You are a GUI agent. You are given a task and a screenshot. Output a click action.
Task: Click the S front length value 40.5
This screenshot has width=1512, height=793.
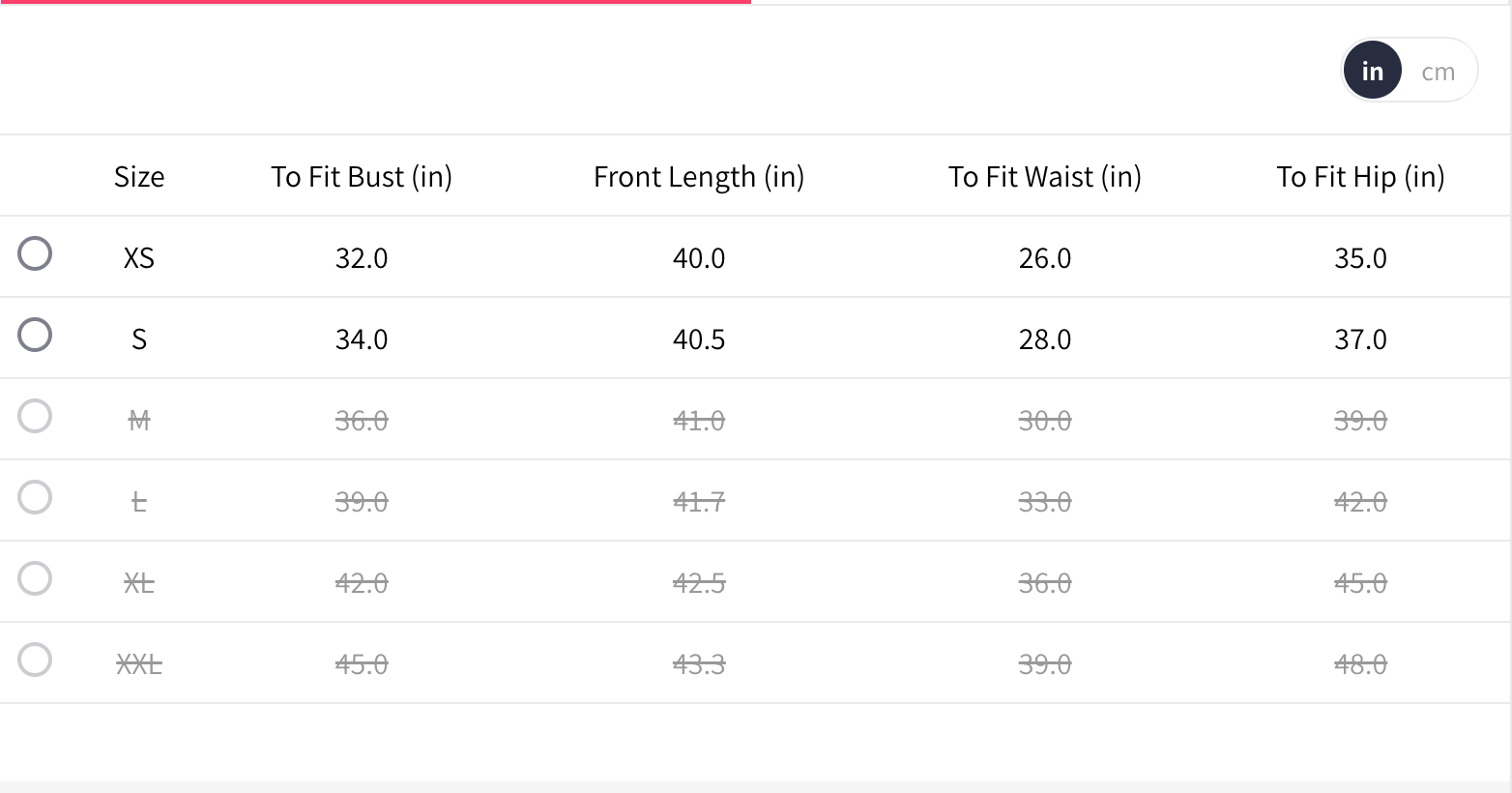[x=699, y=339]
